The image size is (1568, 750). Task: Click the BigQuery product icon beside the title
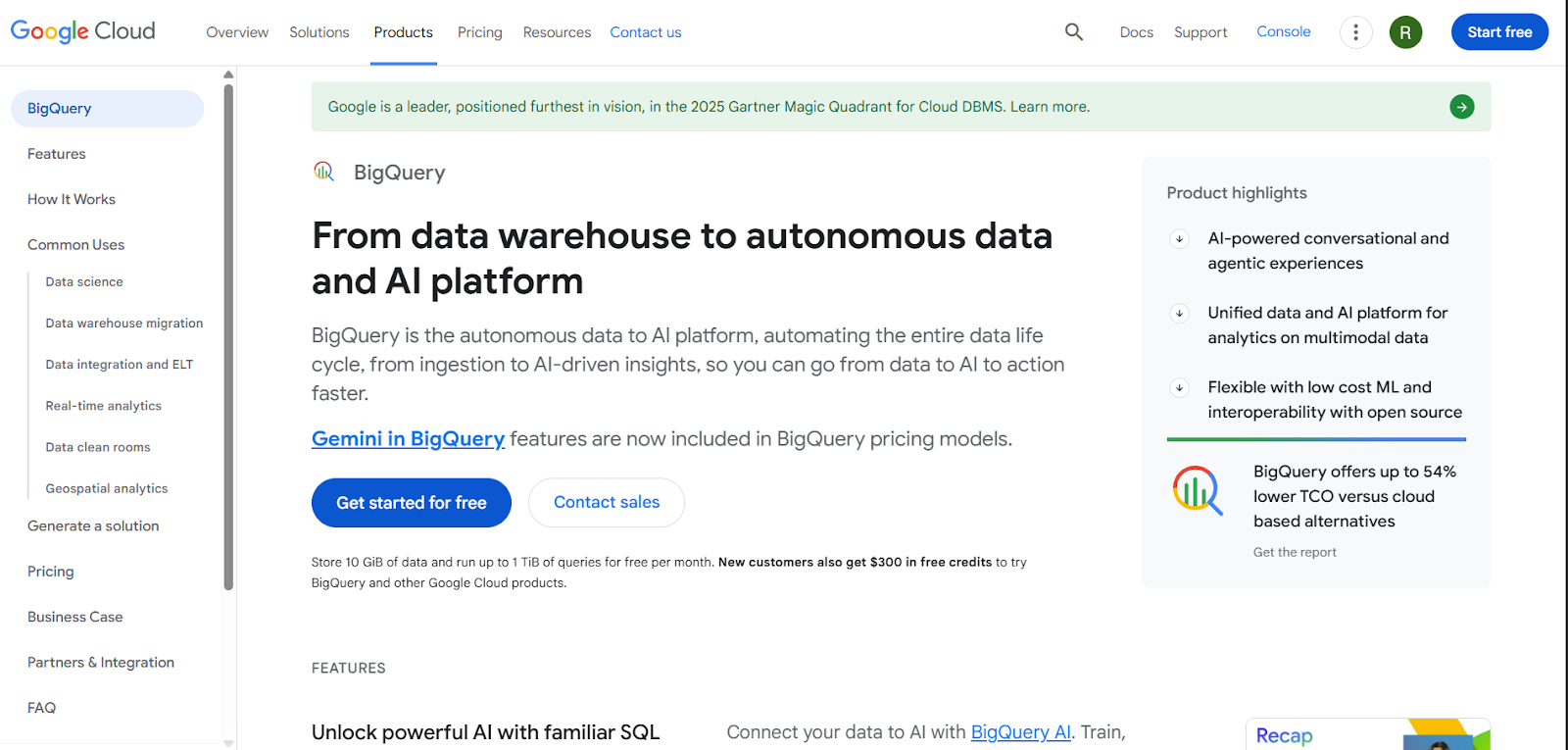323,171
